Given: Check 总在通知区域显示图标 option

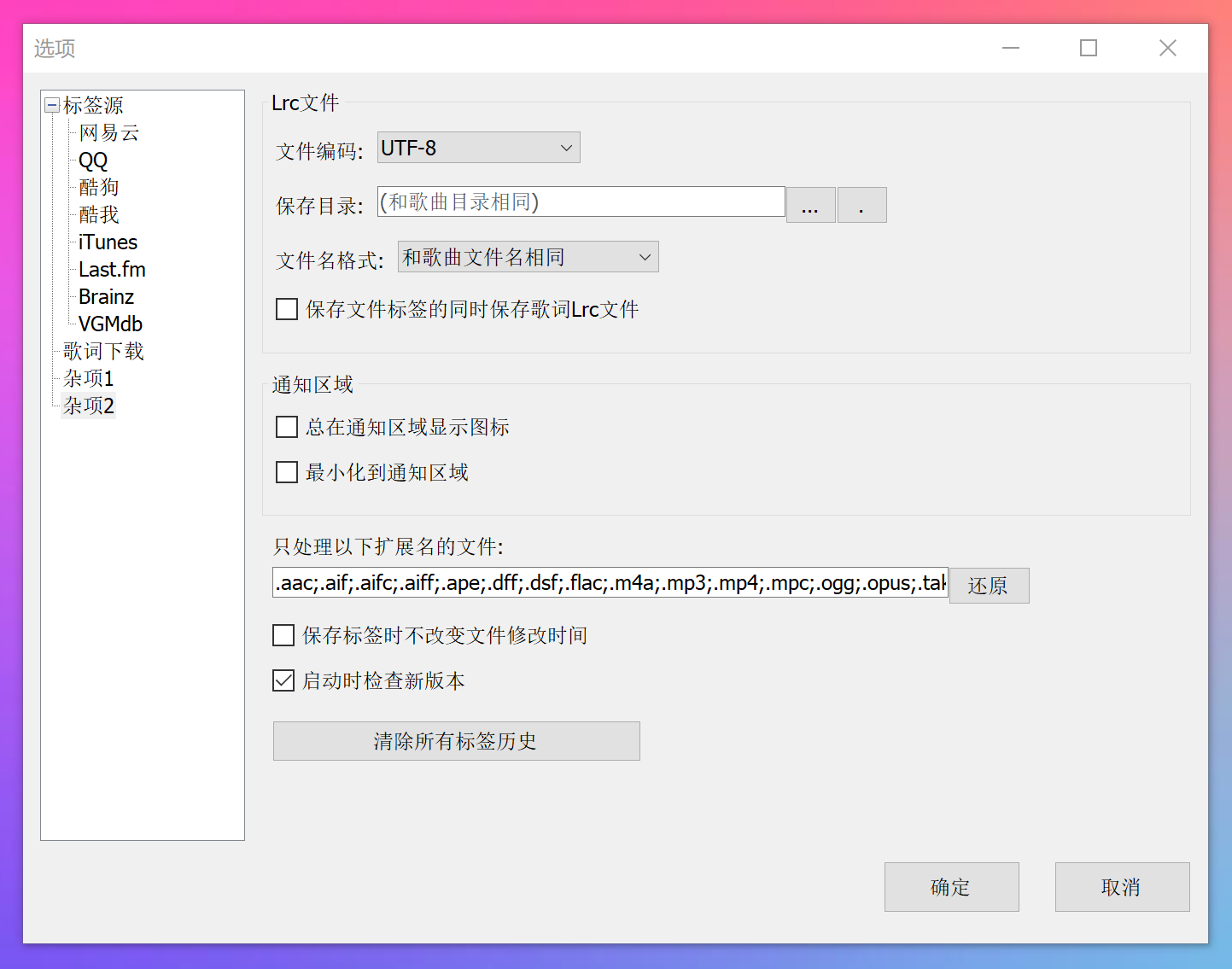Looking at the screenshot, I should [x=287, y=427].
